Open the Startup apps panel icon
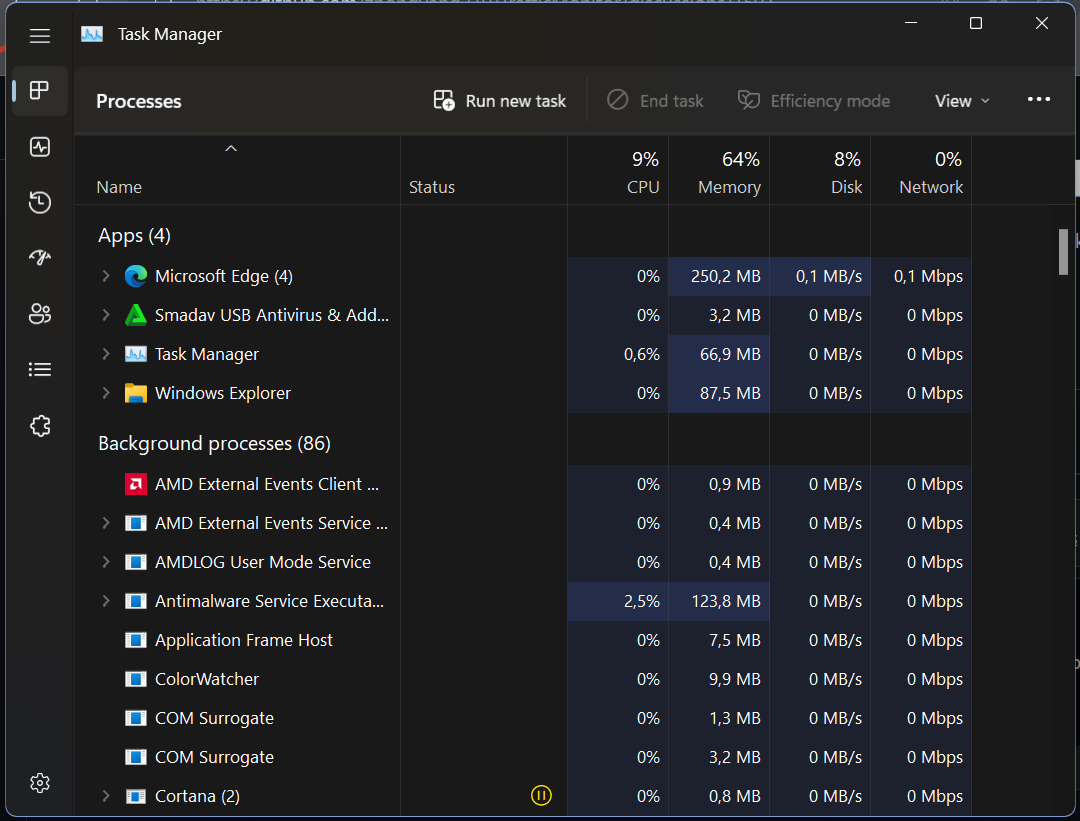Image resolution: width=1080 pixels, height=821 pixels. (x=40, y=257)
